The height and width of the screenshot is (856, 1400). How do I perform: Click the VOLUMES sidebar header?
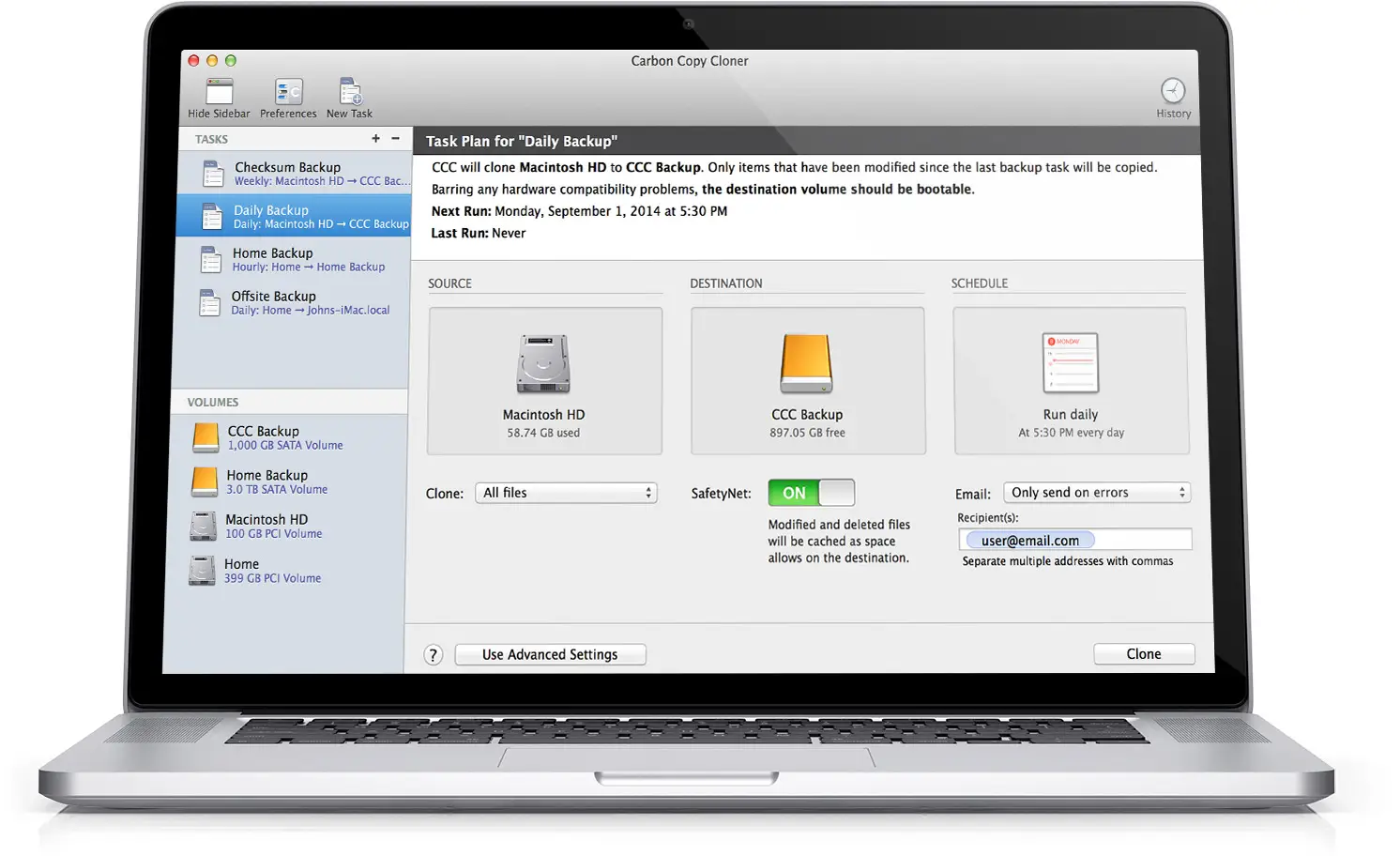point(213,403)
